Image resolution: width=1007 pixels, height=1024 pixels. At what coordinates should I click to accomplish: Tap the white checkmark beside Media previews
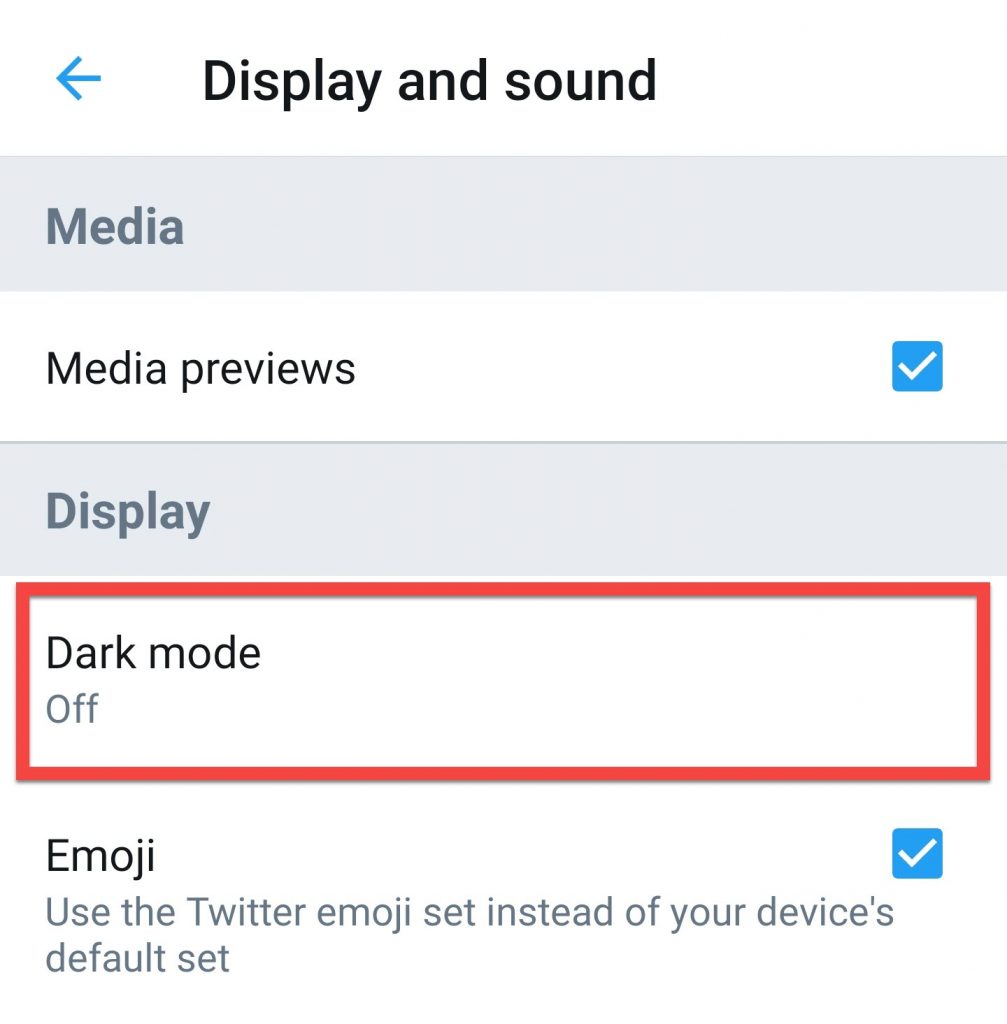917,366
